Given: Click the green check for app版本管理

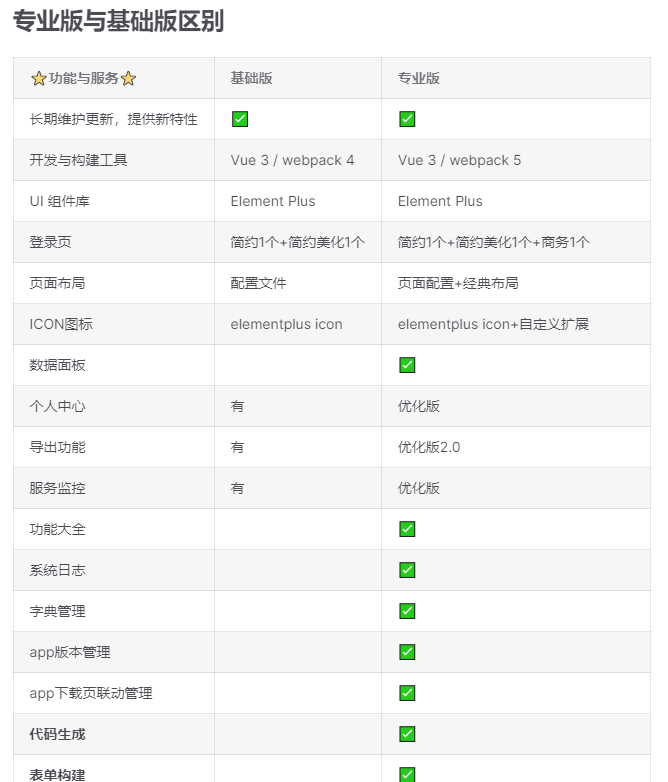Looking at the screenshot, I should pyautogui.click(x=407, y=652).
